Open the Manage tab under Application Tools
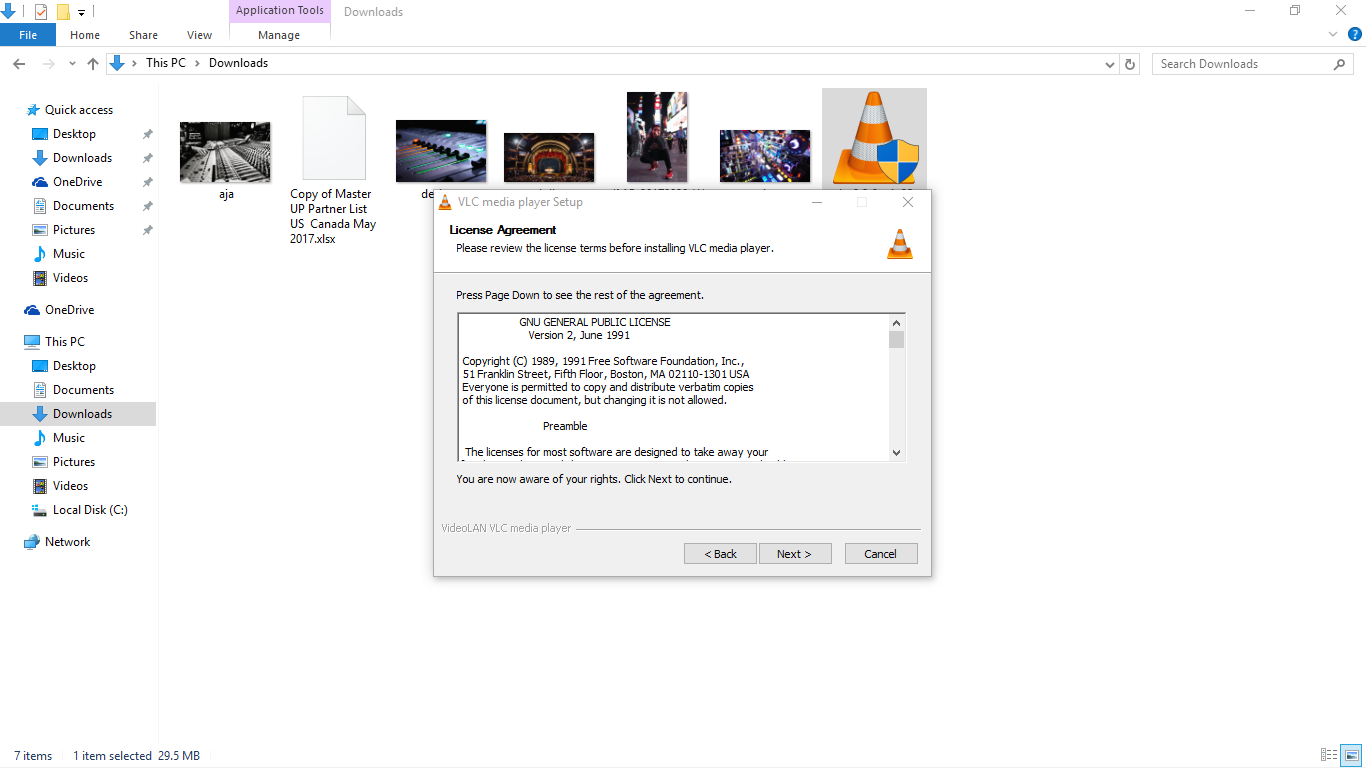The height and width of the screenshot is (768, 1366). [x=279, y=35]
